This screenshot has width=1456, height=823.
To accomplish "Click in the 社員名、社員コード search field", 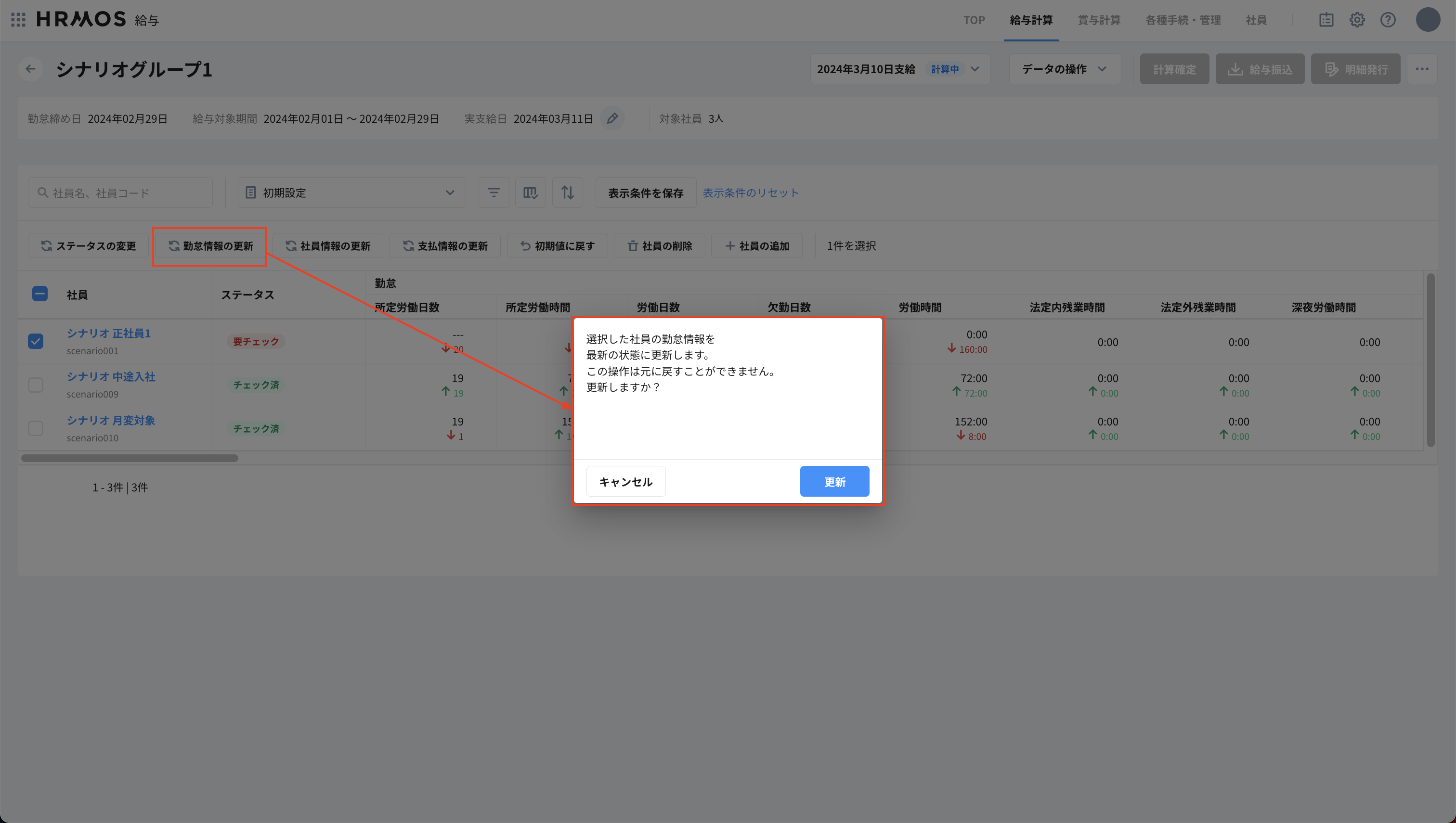I will 120,192.
